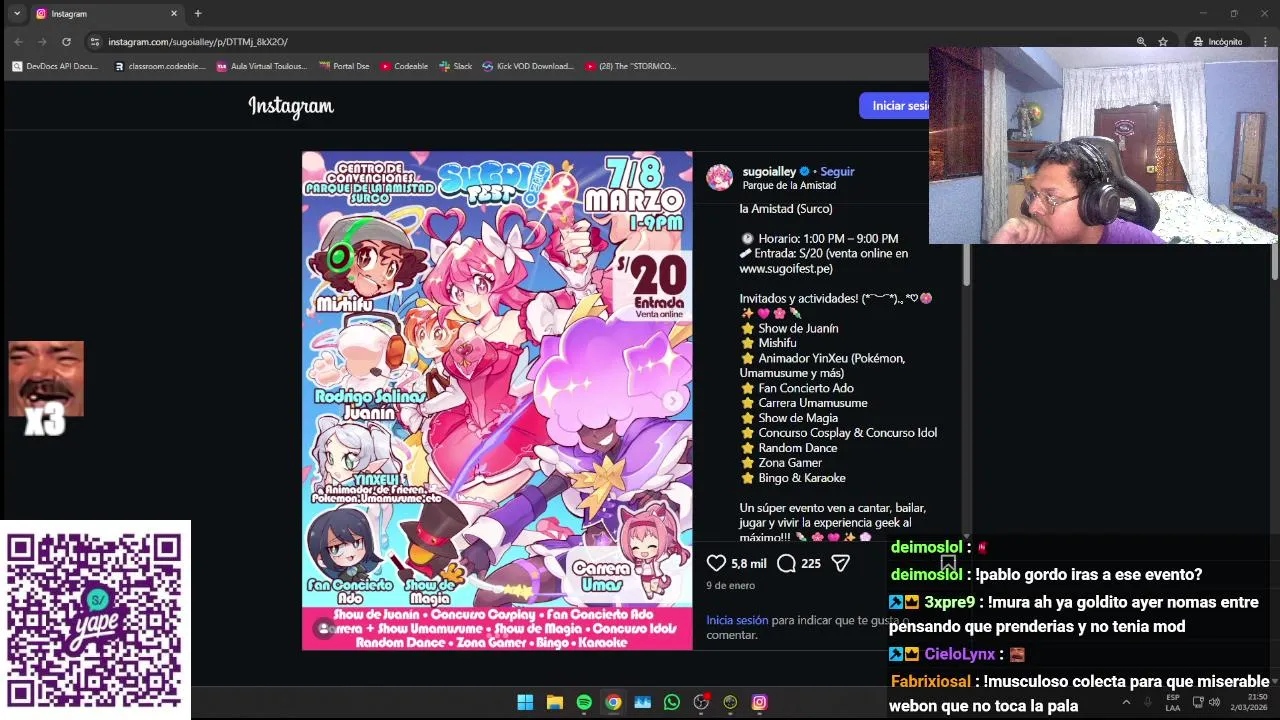The width and height of the screenshot is (1280, 720).
Task: Open Slack bookmark
Action: (456, 66)
